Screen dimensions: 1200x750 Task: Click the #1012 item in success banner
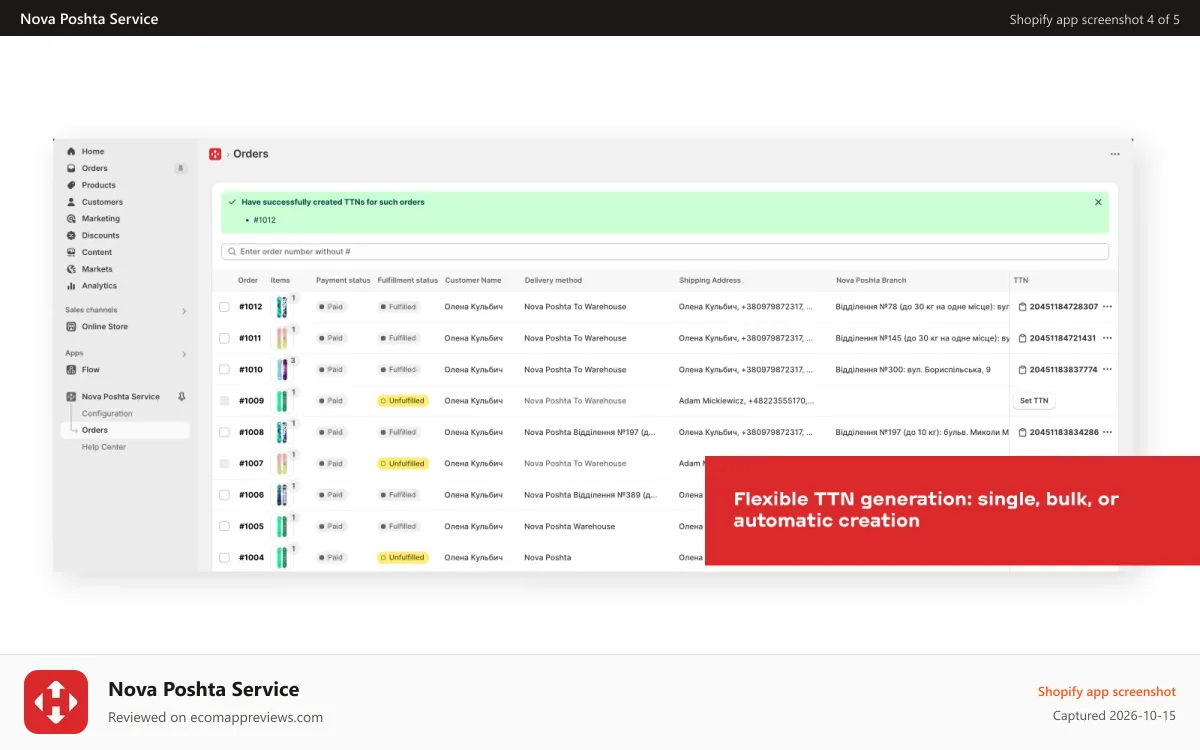[264, 220]
